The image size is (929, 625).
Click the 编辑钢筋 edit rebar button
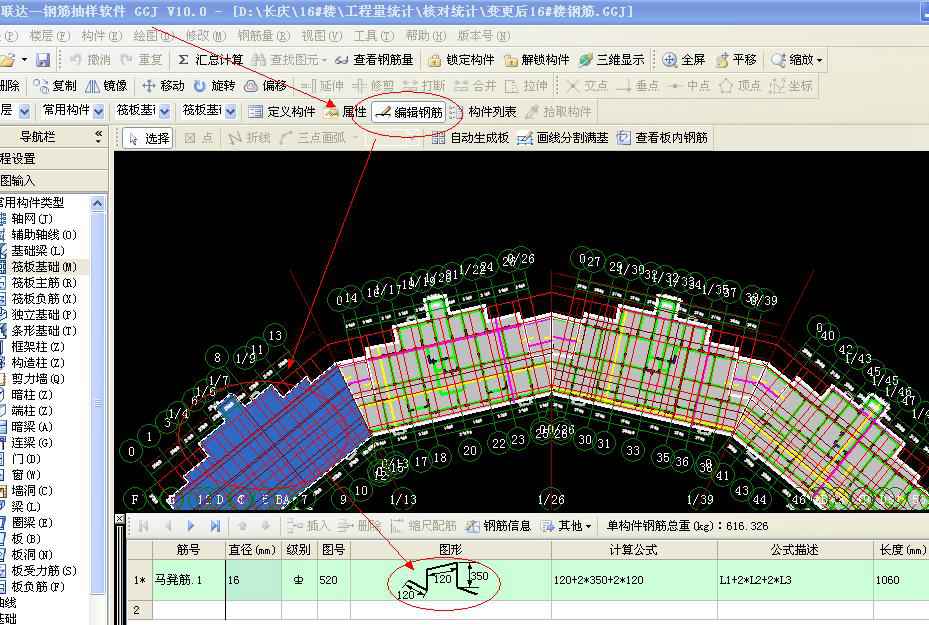409,112
